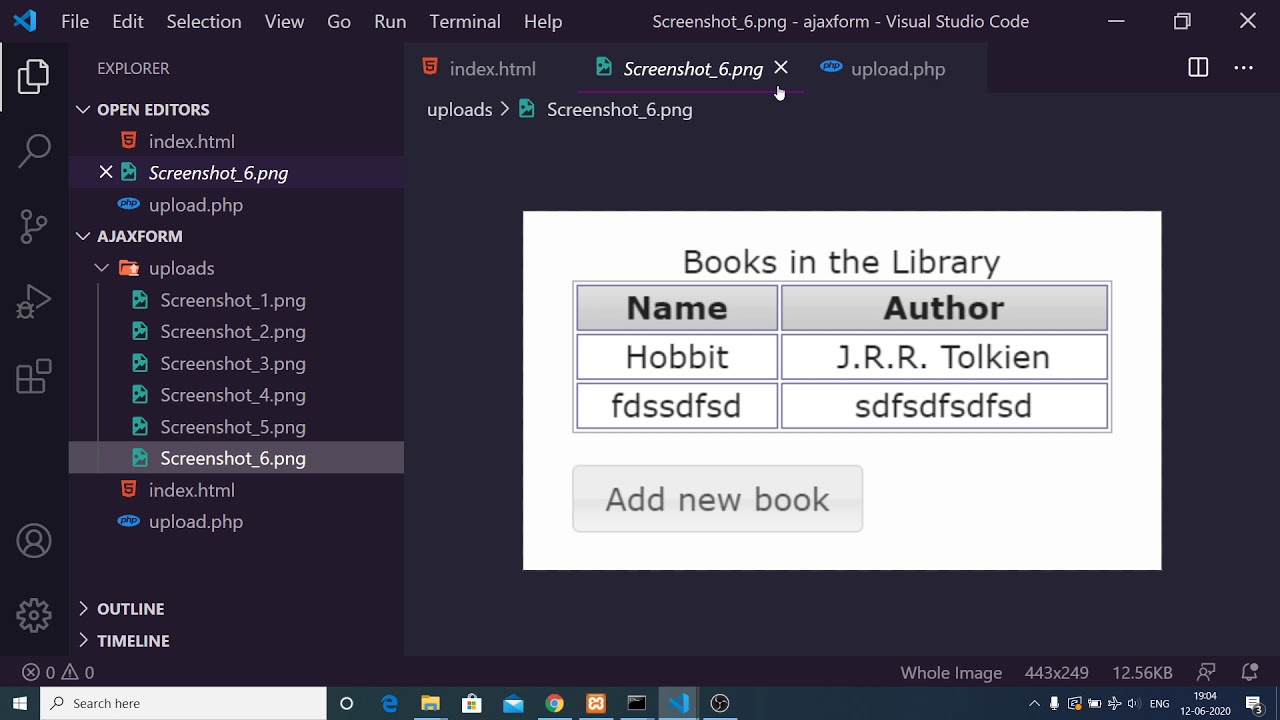1280x720 pixels.
Task: Select Screenshot_3.png in the explorer
Action: coord(232,364)
